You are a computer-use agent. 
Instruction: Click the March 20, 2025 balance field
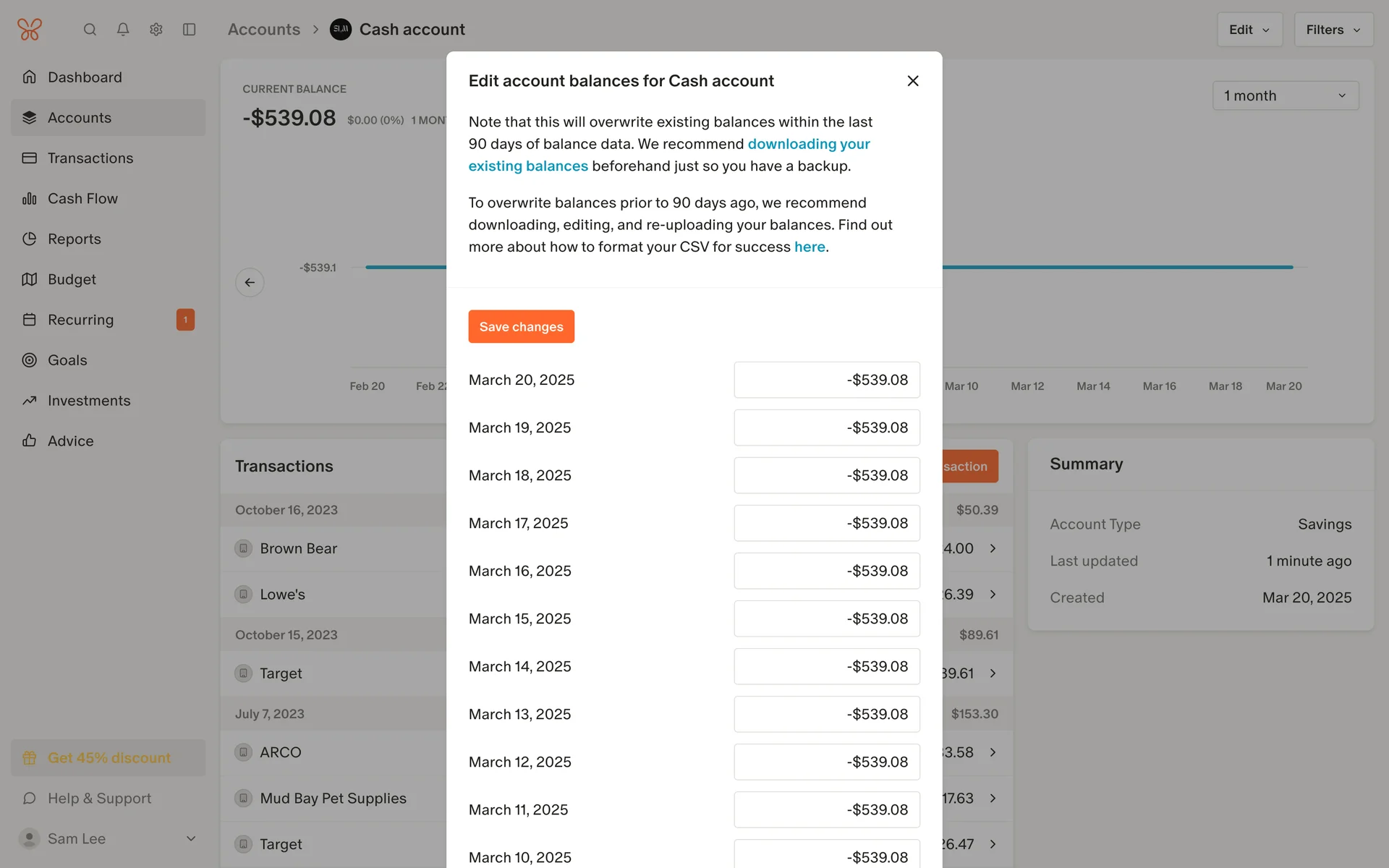(x=826, y=380)
